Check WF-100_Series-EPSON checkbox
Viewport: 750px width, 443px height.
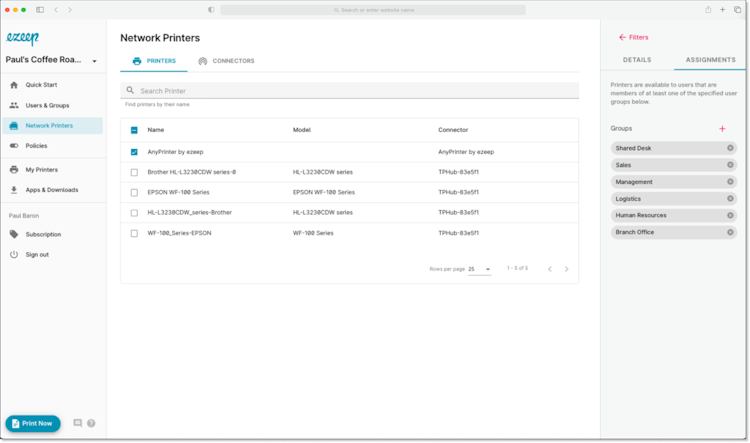click(134, 233)
